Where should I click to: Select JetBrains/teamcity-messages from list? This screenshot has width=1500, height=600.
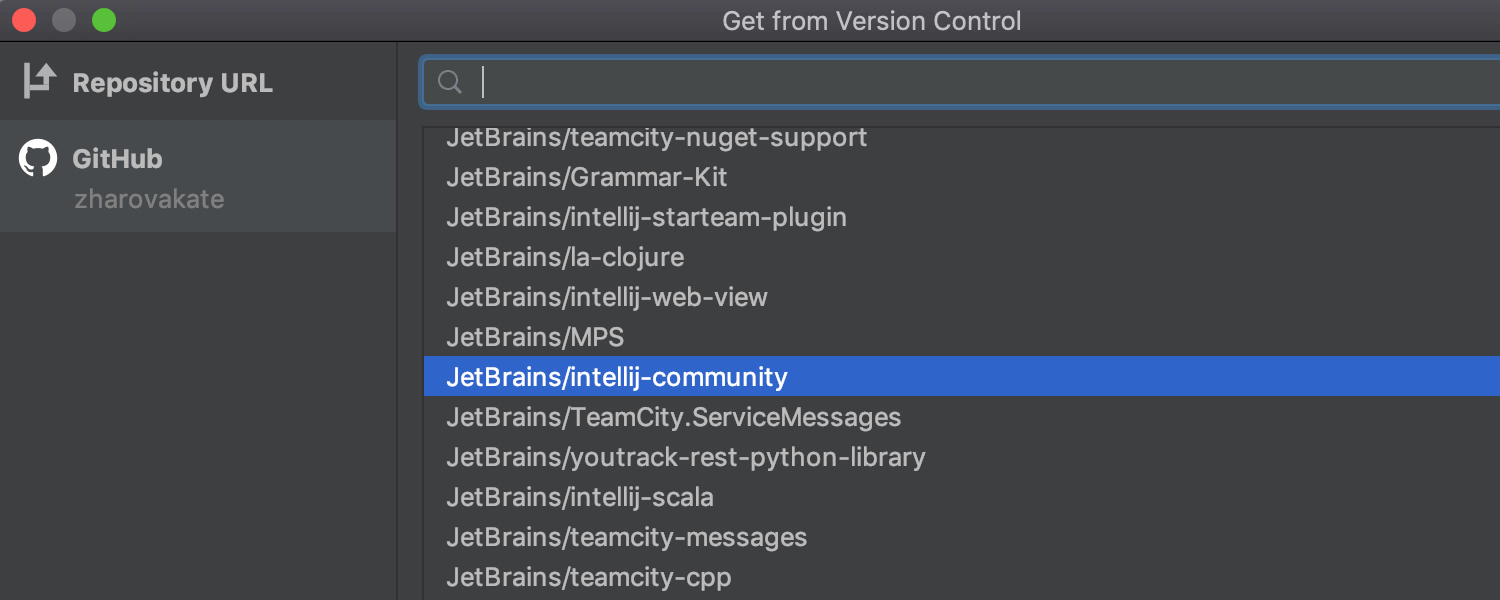point(626,537)
